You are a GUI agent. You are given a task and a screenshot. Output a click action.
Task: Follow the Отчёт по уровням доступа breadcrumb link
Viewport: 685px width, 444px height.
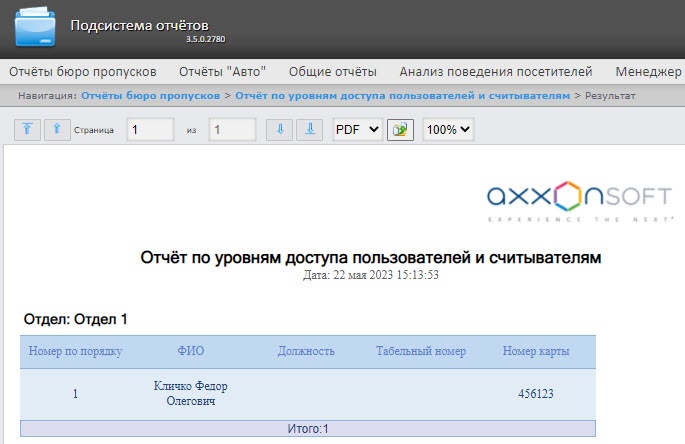tap(402, 95)
